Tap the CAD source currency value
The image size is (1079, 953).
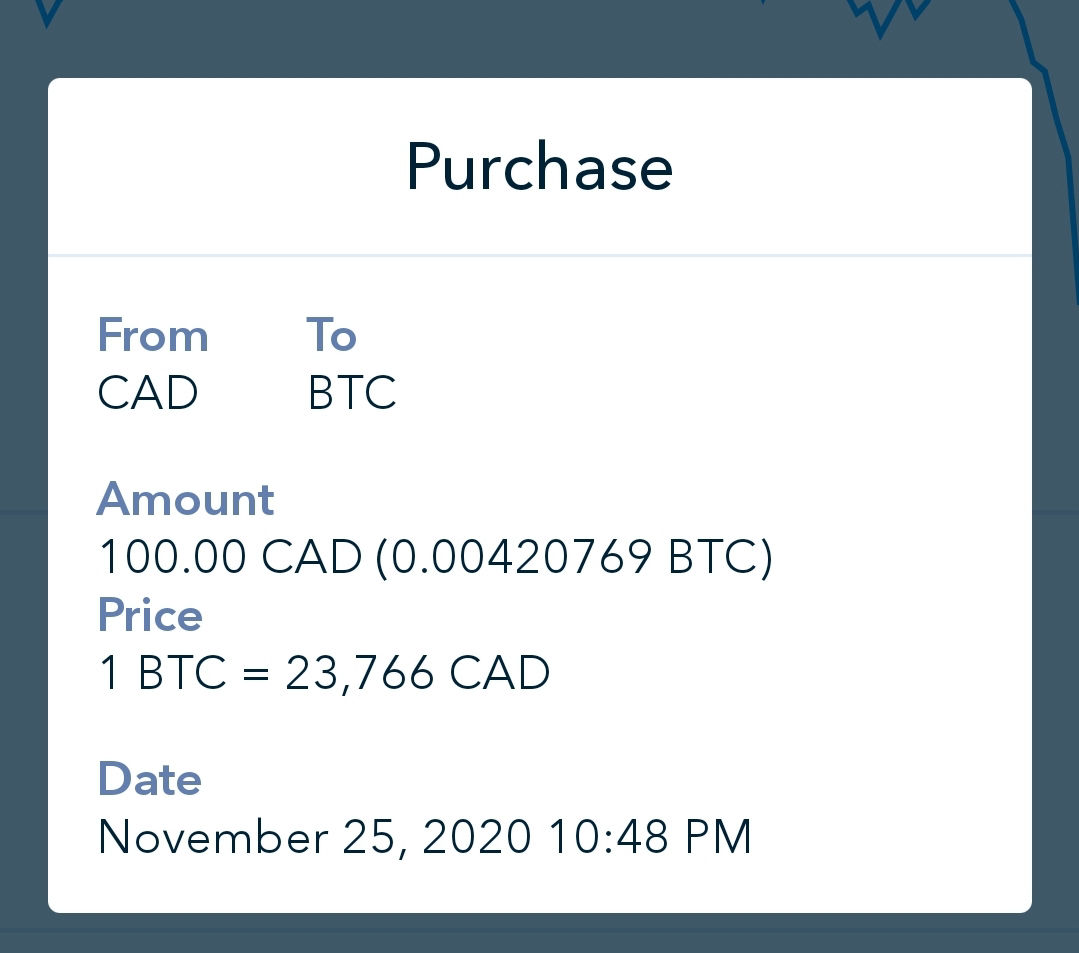(x=147, y=393)
